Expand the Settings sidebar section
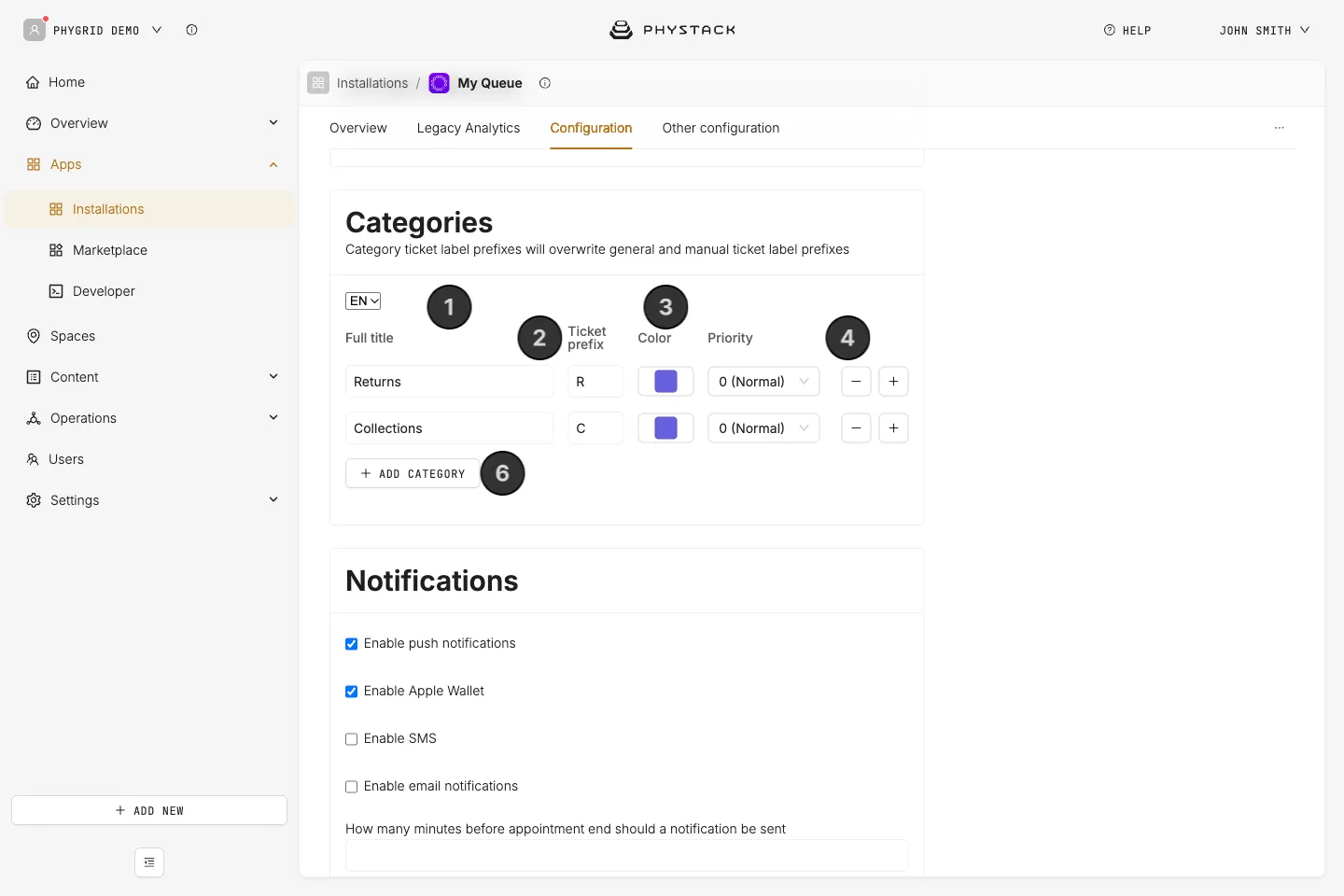 [x=273, y=500]
